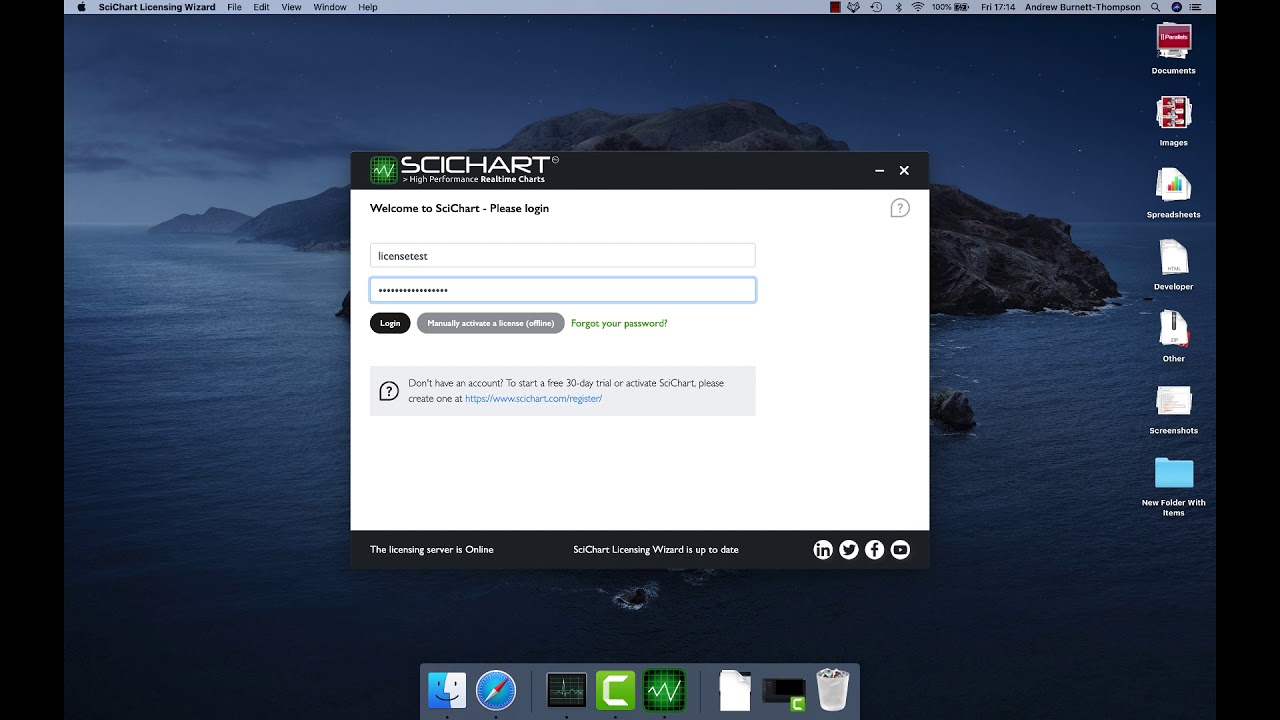This screenshot has width=1280, height=720.
Task: Click the Login button
Action: 390,323
